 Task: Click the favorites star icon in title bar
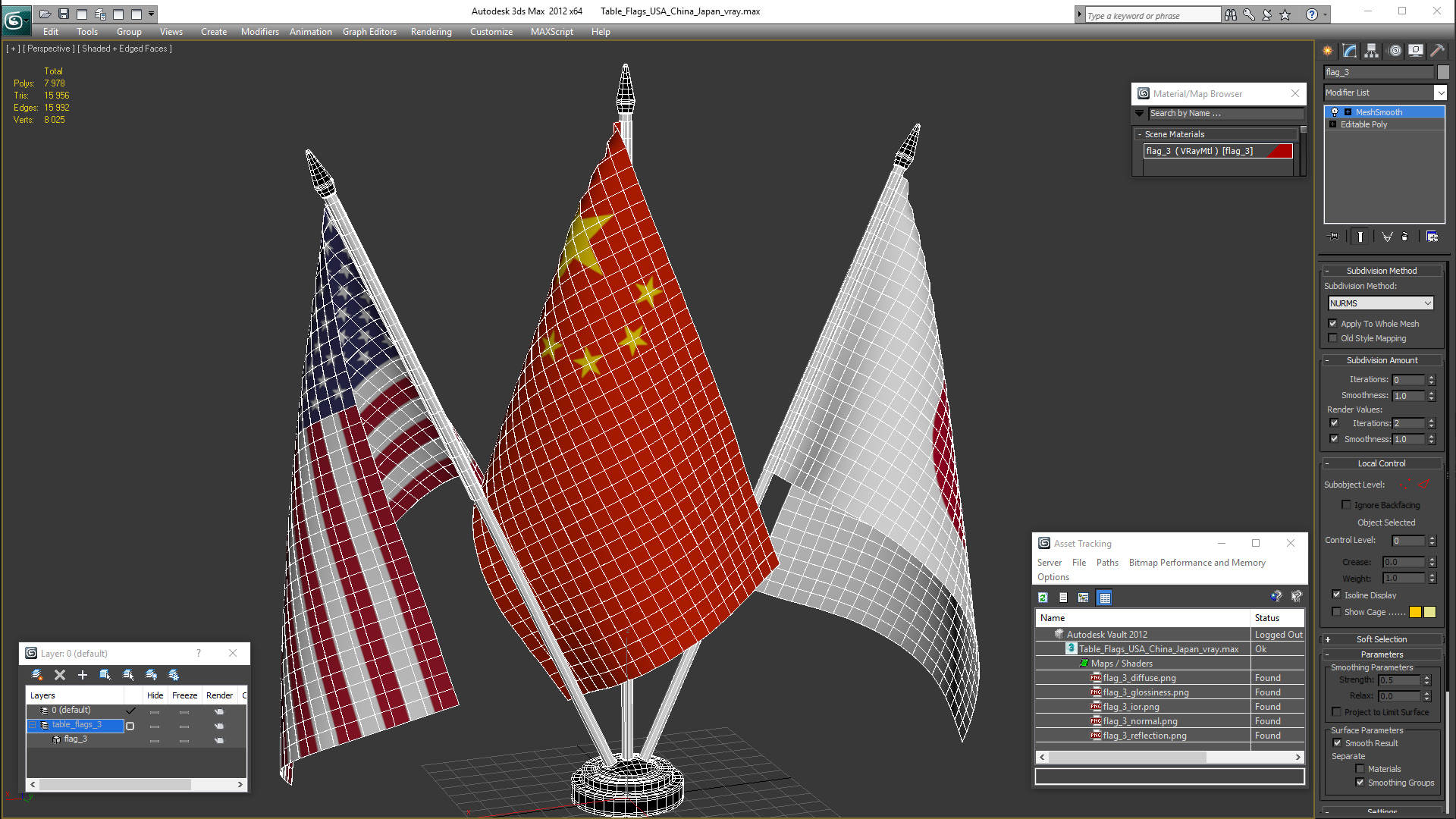coord(1285,14)
